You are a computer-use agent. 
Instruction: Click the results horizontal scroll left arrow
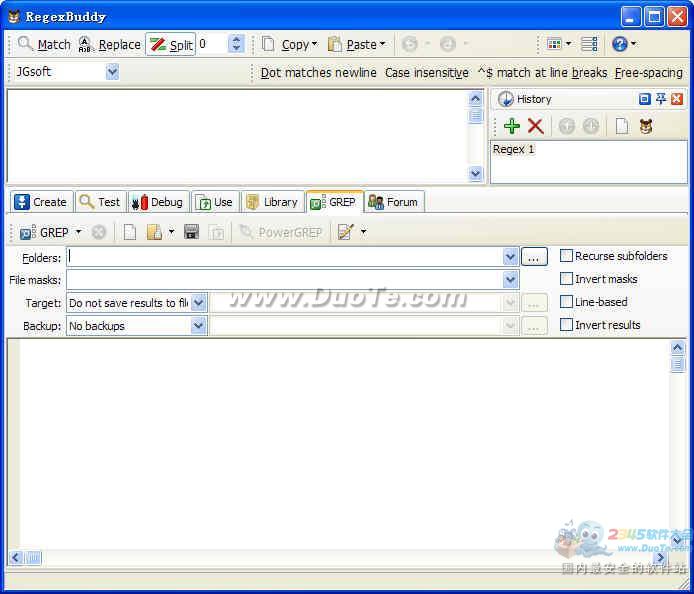click(15, 558)
